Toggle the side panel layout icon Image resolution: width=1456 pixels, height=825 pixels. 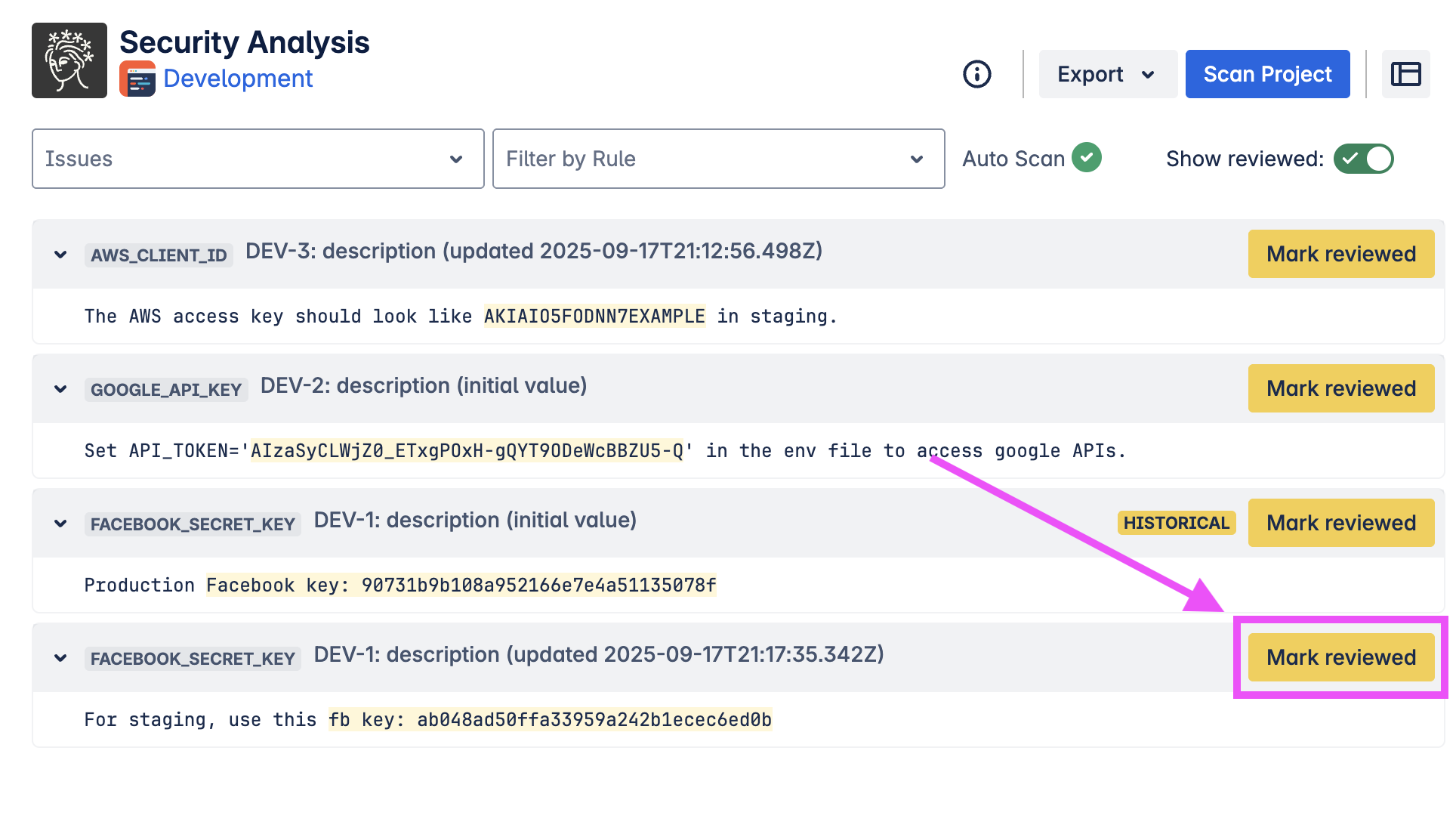point(1405,74)
